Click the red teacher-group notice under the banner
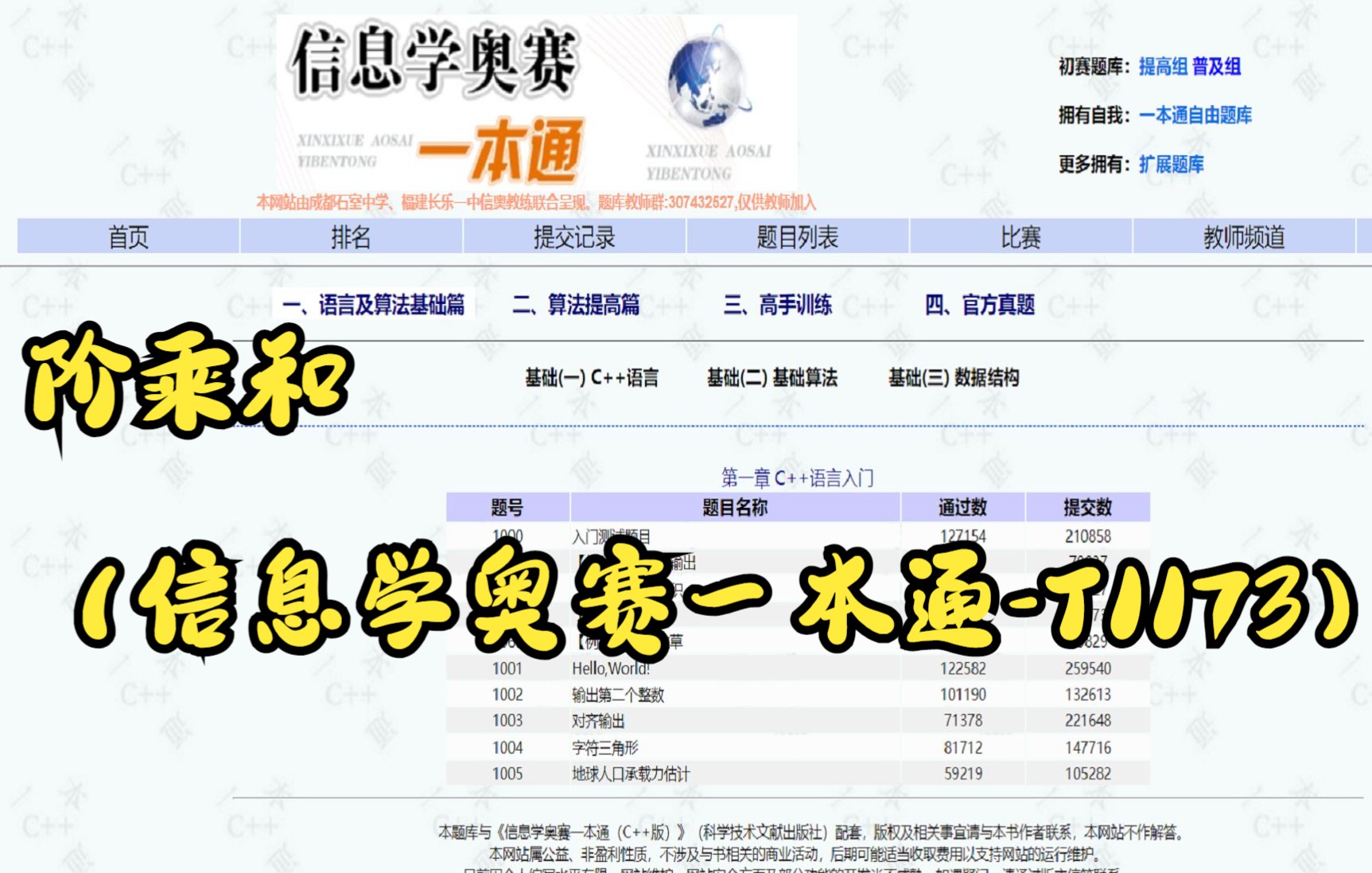 536,203
